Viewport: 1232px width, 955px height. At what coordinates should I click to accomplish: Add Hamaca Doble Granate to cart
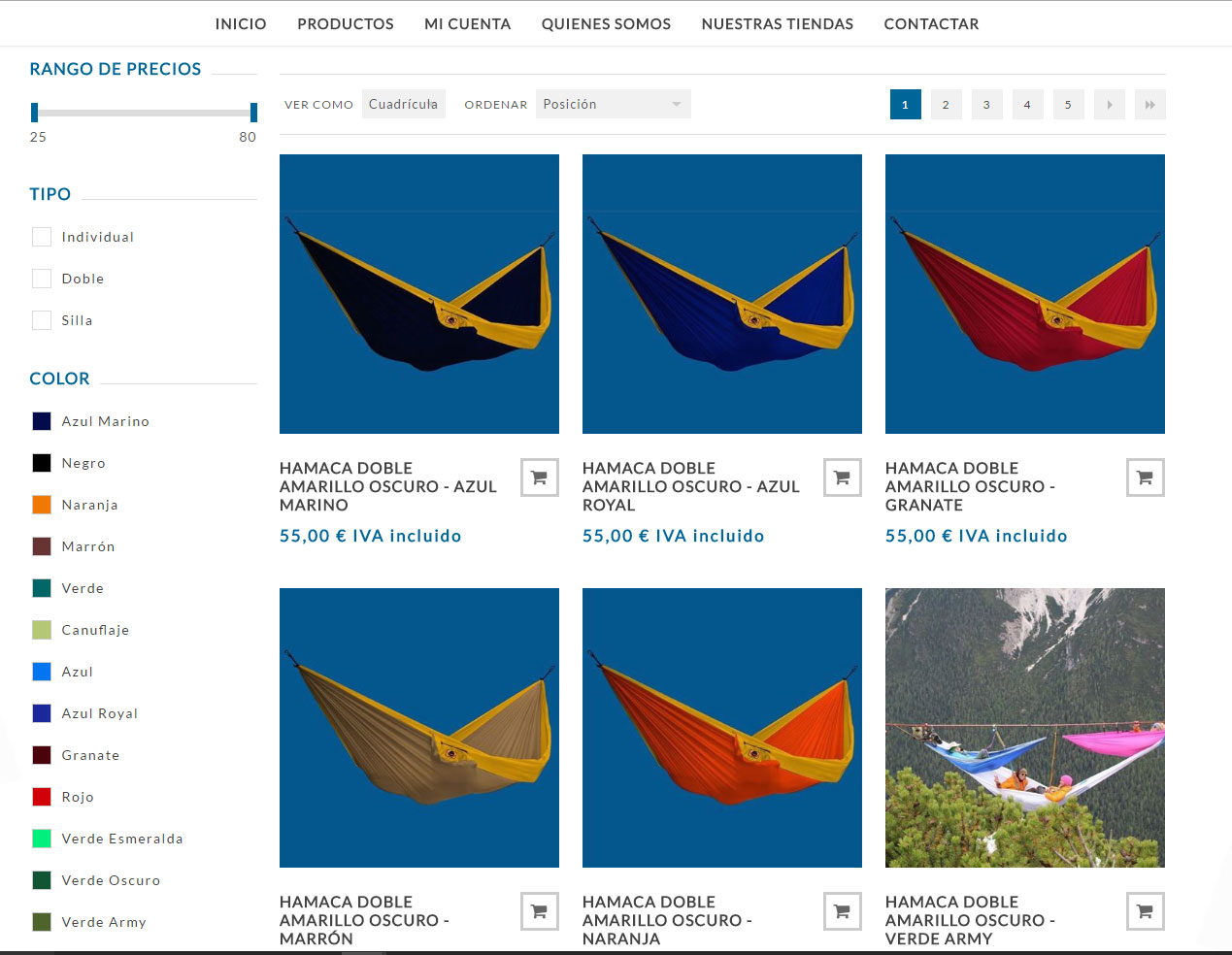click(1145, 477)
